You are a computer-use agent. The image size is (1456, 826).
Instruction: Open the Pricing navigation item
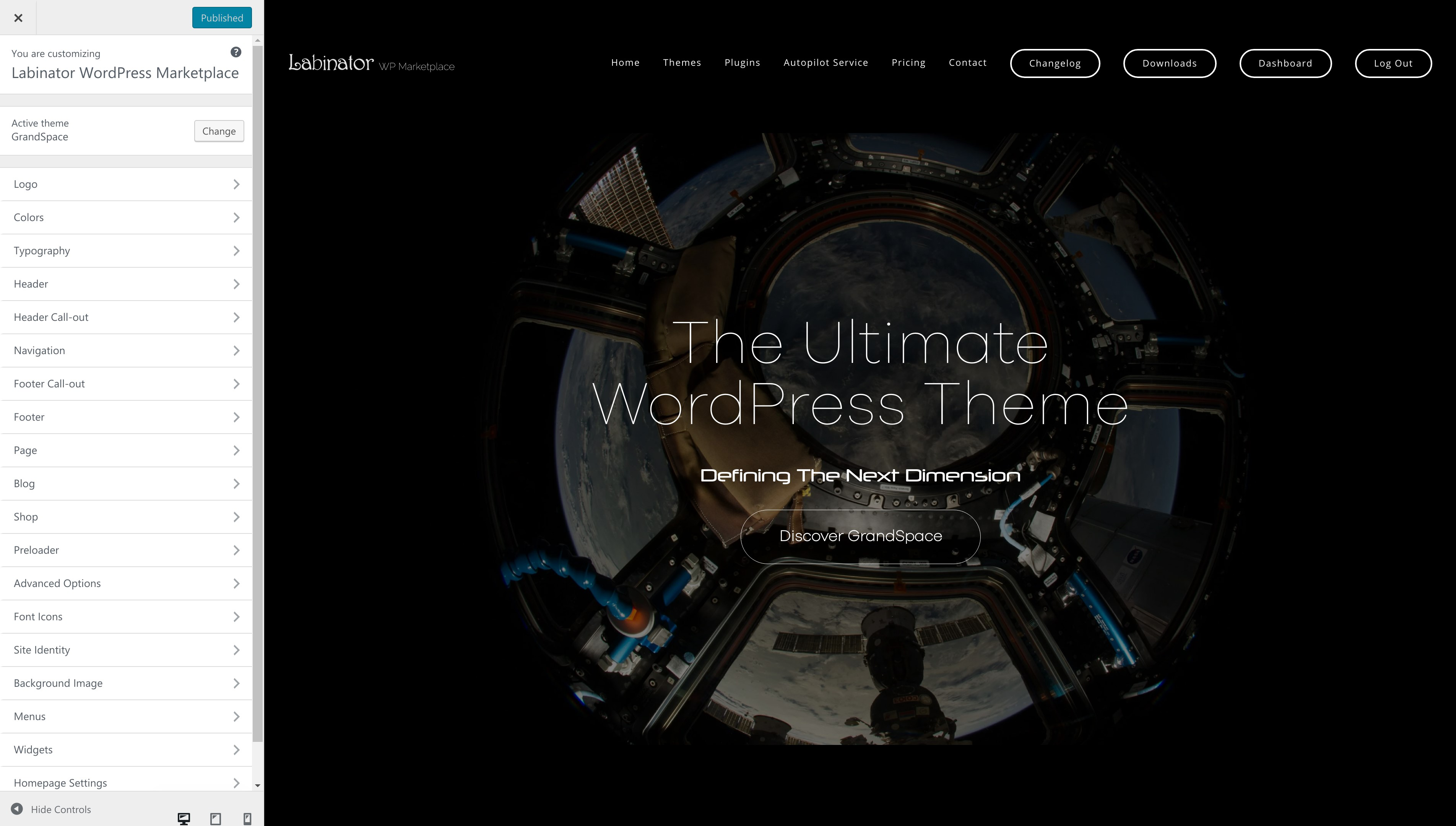908,62
